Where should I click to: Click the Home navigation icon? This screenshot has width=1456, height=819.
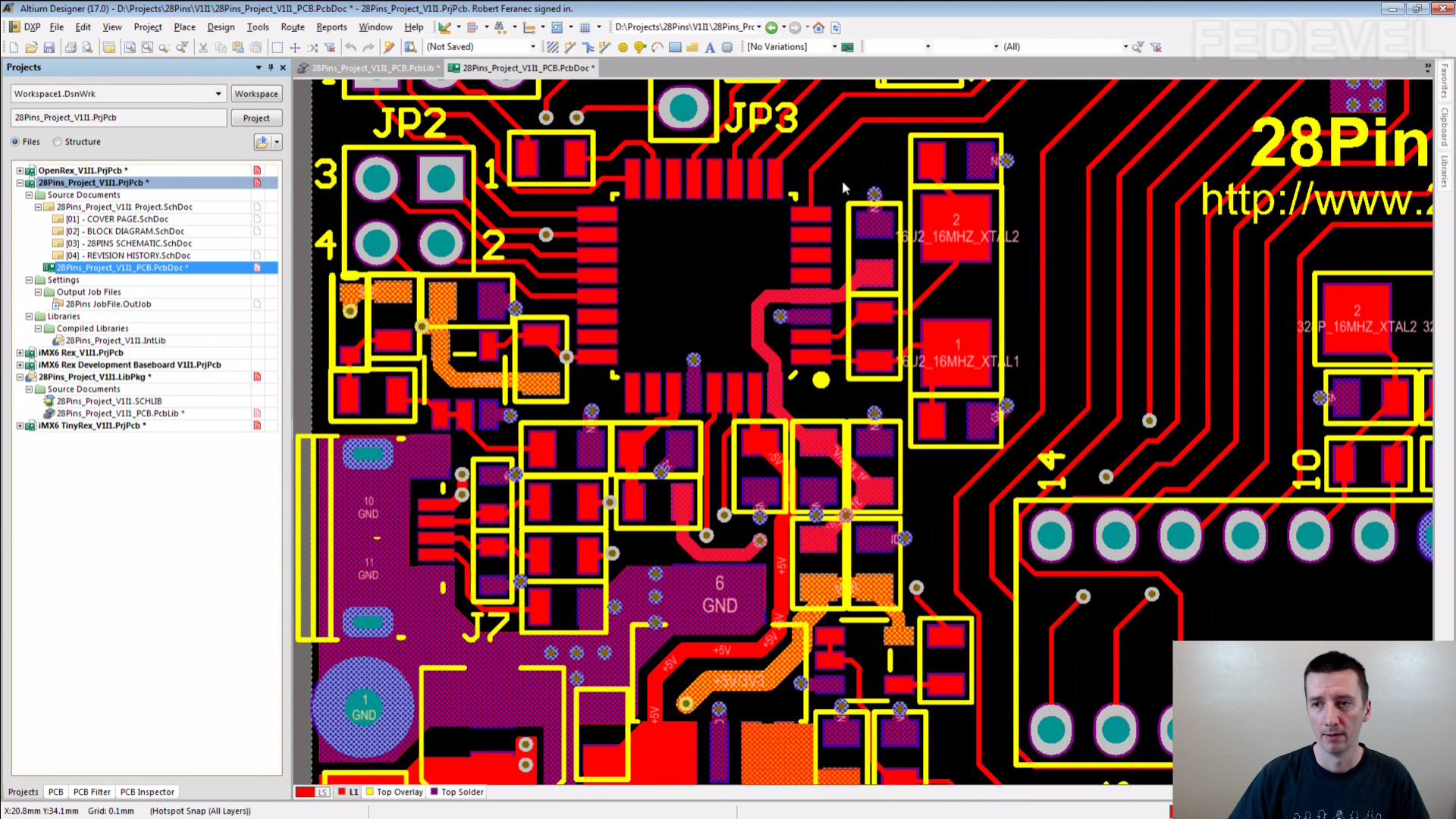[818, 27]
